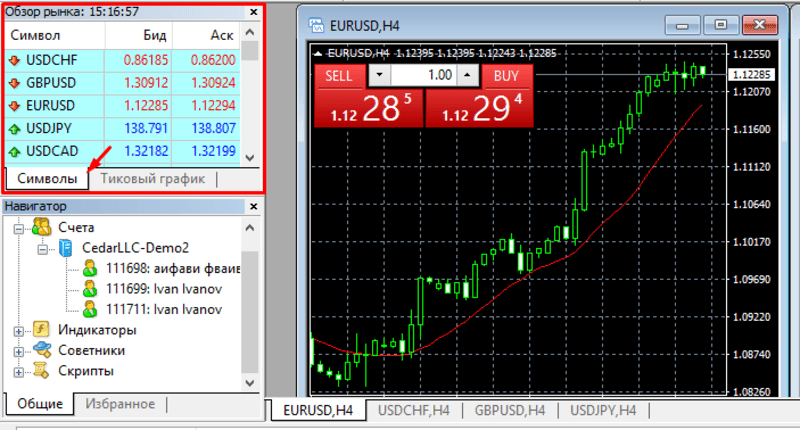Maximize the EURUSD,H4 chart window
This screenshot has height=430, width=800.
pos(720,24)
